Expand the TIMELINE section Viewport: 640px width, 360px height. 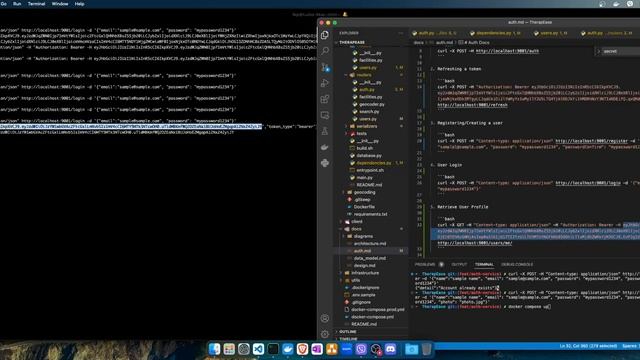347,338
